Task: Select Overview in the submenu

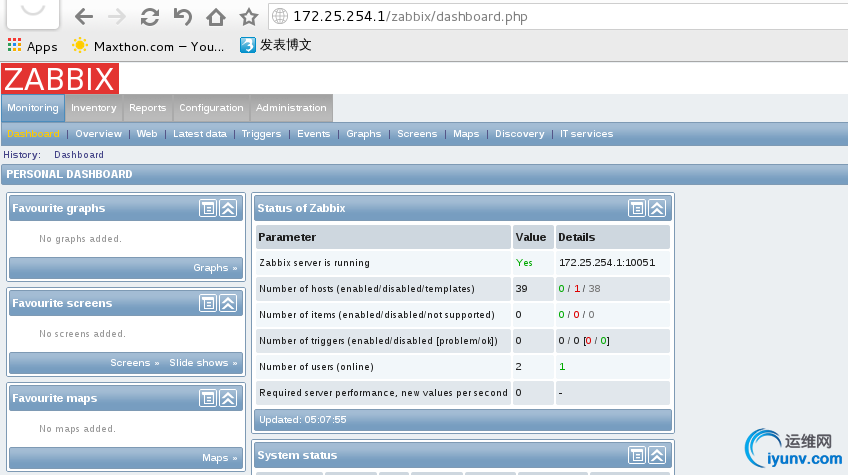Action: pos(98,134)
